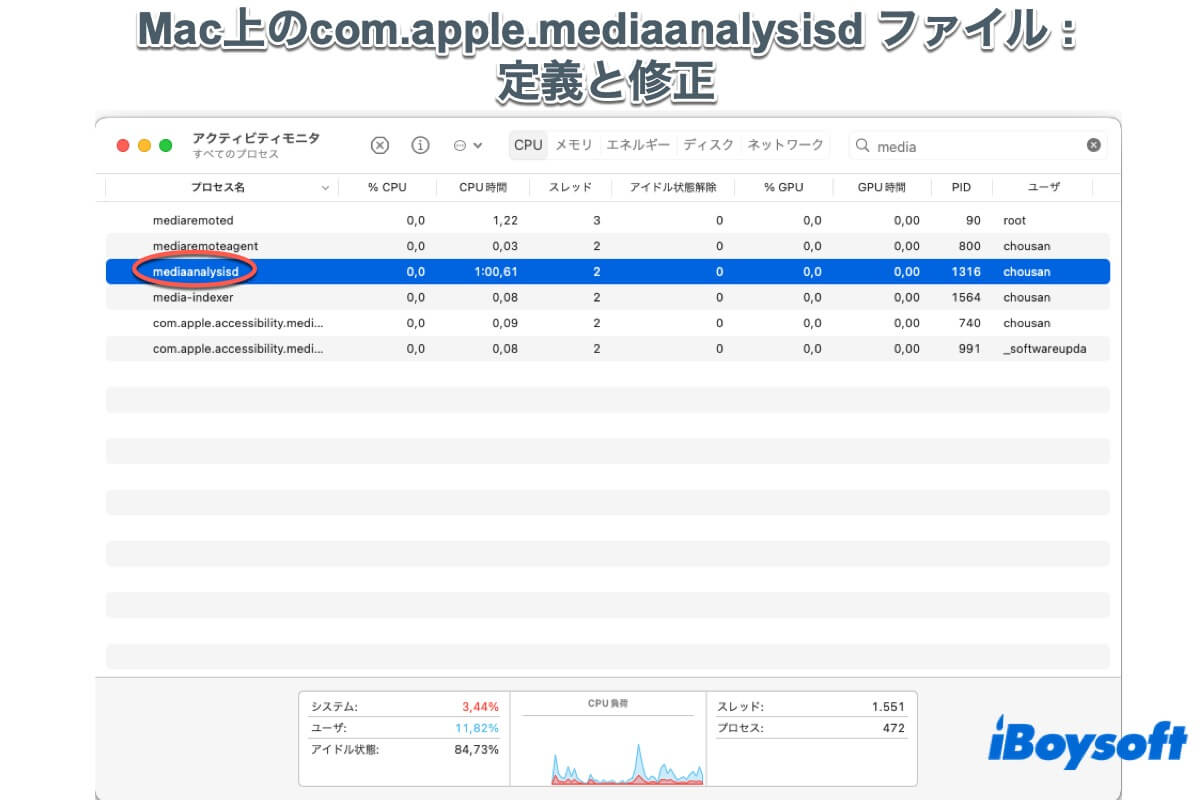This screenshot has height=800, width=1200.
Task: Click the アイドル状態 percentage 84,73%
Action: point(476,749)
